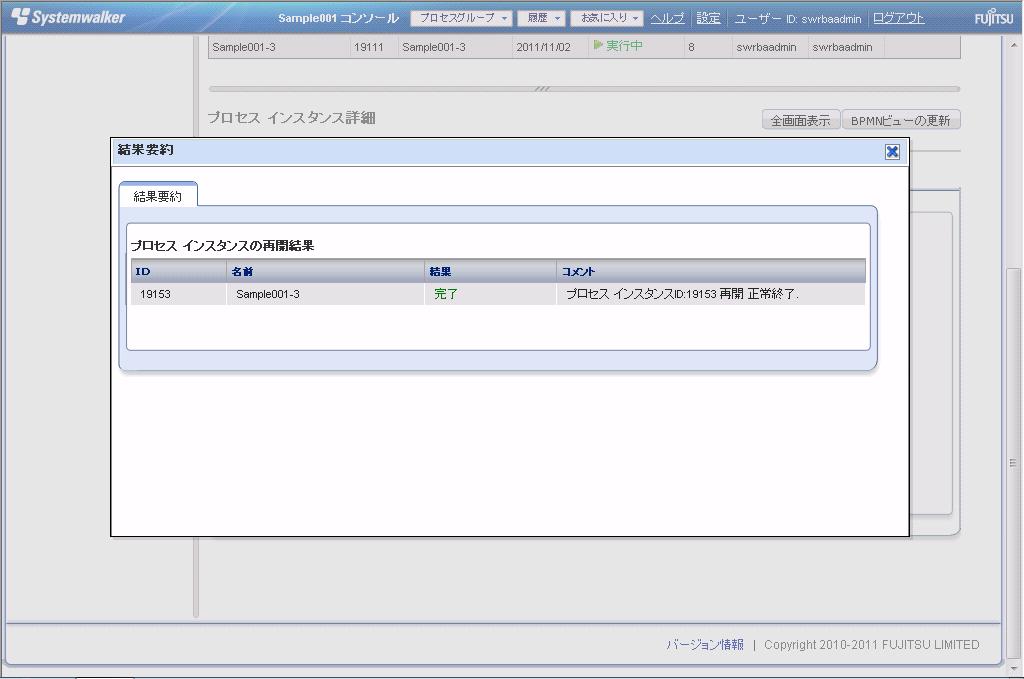Click the FUJITSU logo
Screen dimensions: 1024x679
(993, 19)
